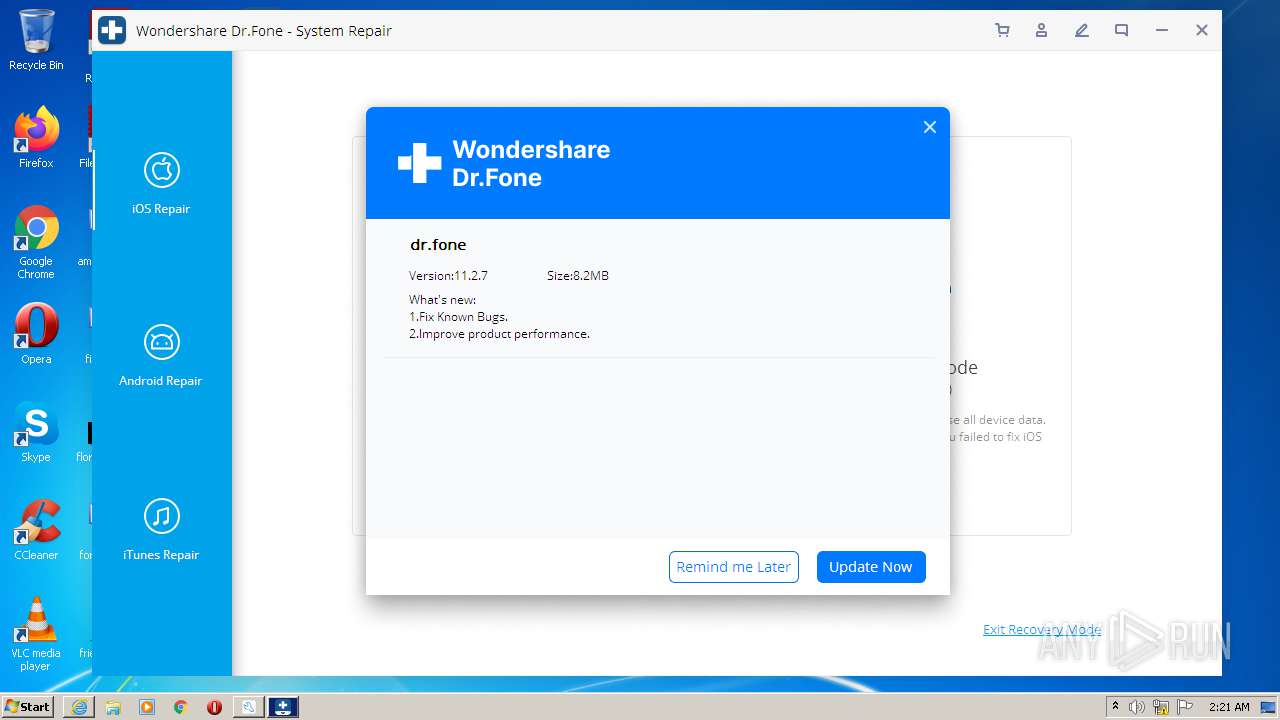Launch CCleaner from the desktop
The image size is (1280, 720).
tap(36, 530)
